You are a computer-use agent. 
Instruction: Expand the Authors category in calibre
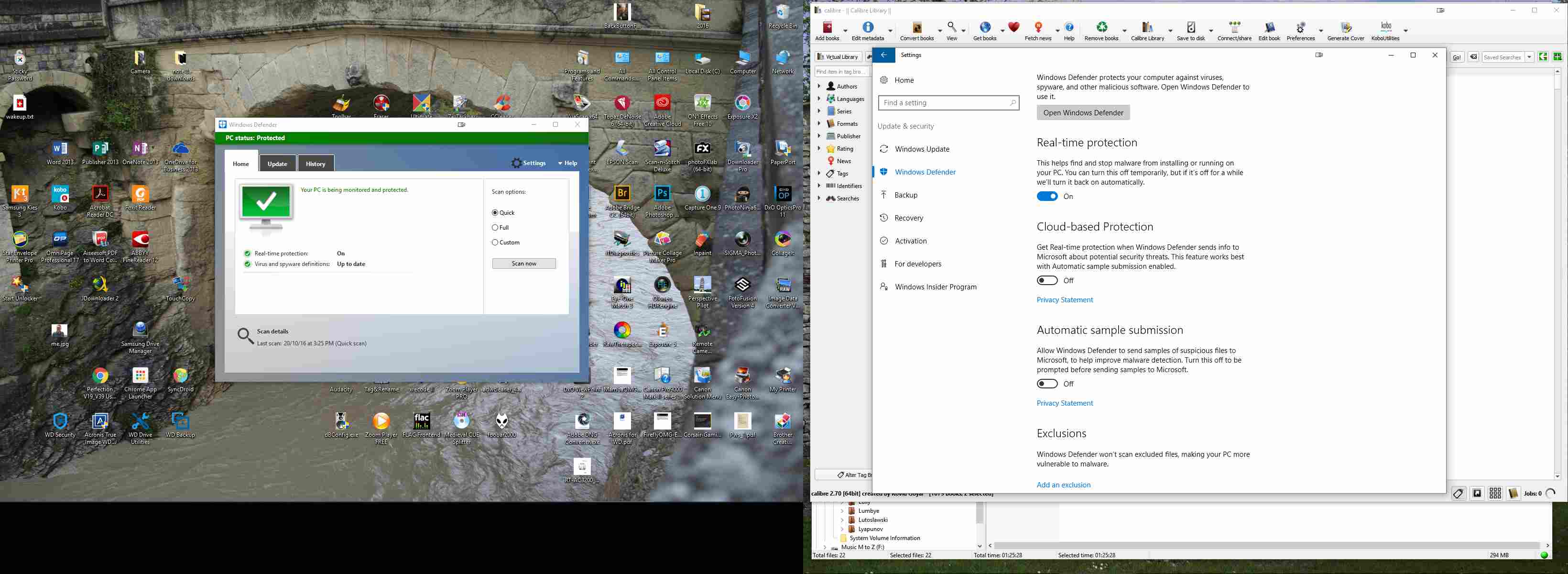click(x=819, y=86)
